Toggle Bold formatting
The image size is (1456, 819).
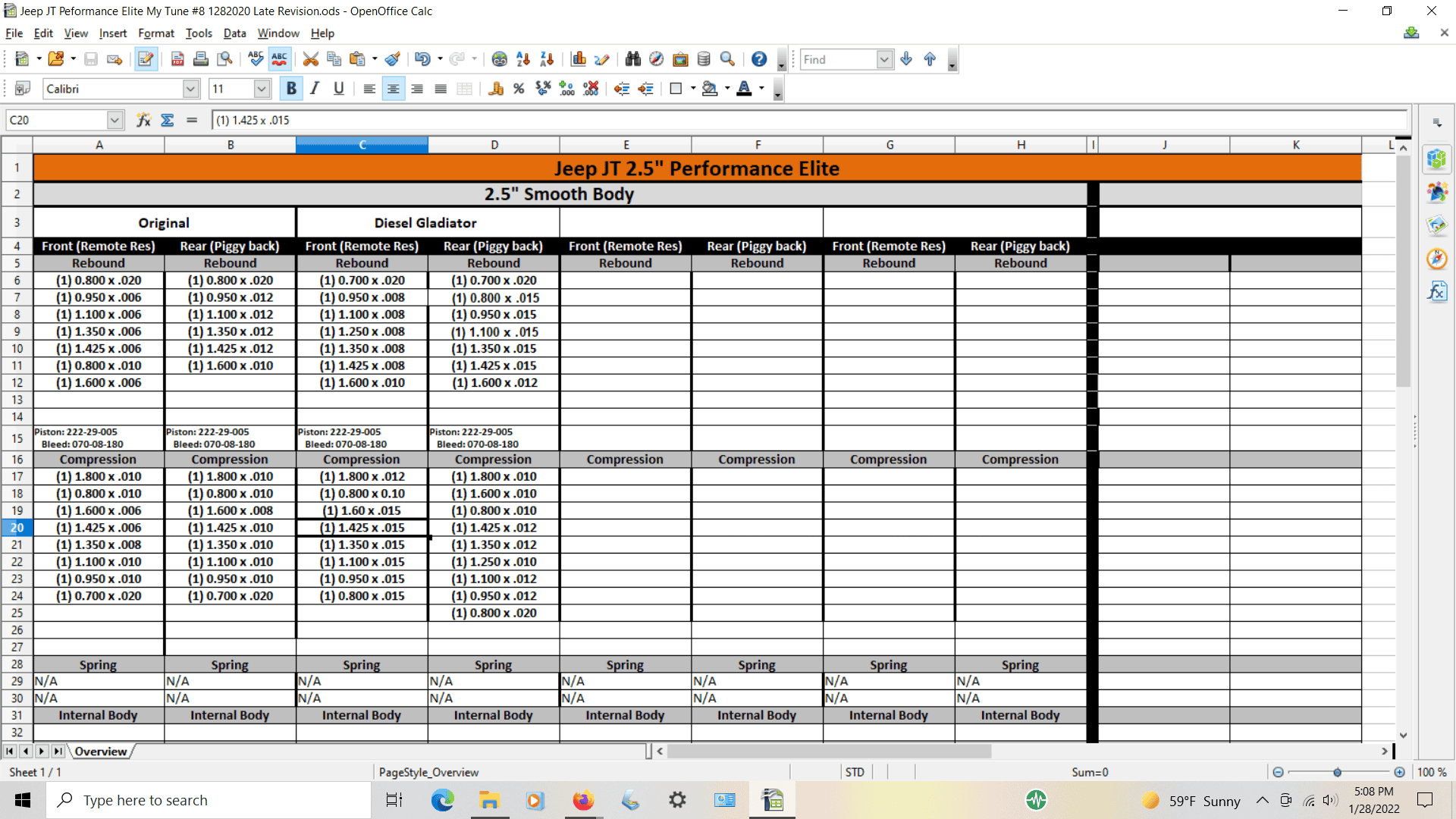[291, 89]
